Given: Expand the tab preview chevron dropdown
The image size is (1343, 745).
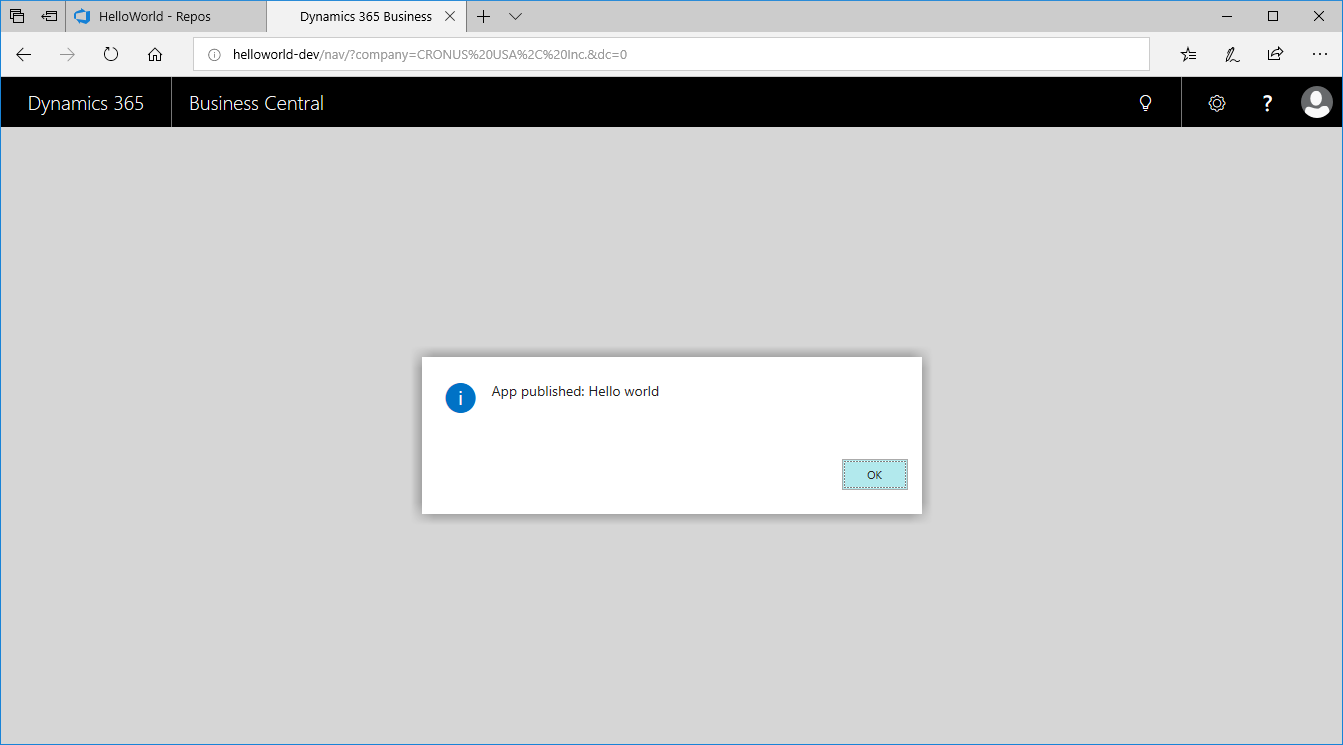Looking at the screenshot, I should (x=515, y=17).
